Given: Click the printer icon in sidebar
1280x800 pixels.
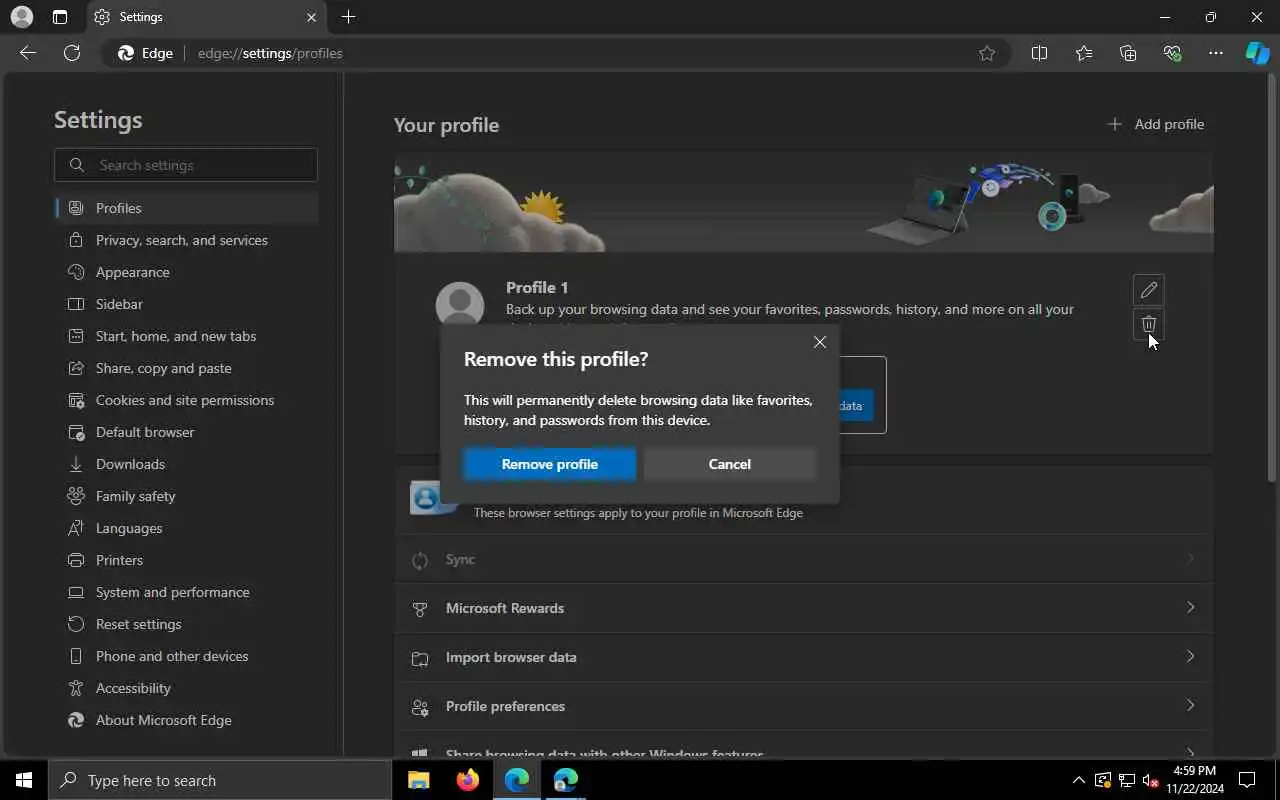Looking at the screenshot, I should coord(76,560).
